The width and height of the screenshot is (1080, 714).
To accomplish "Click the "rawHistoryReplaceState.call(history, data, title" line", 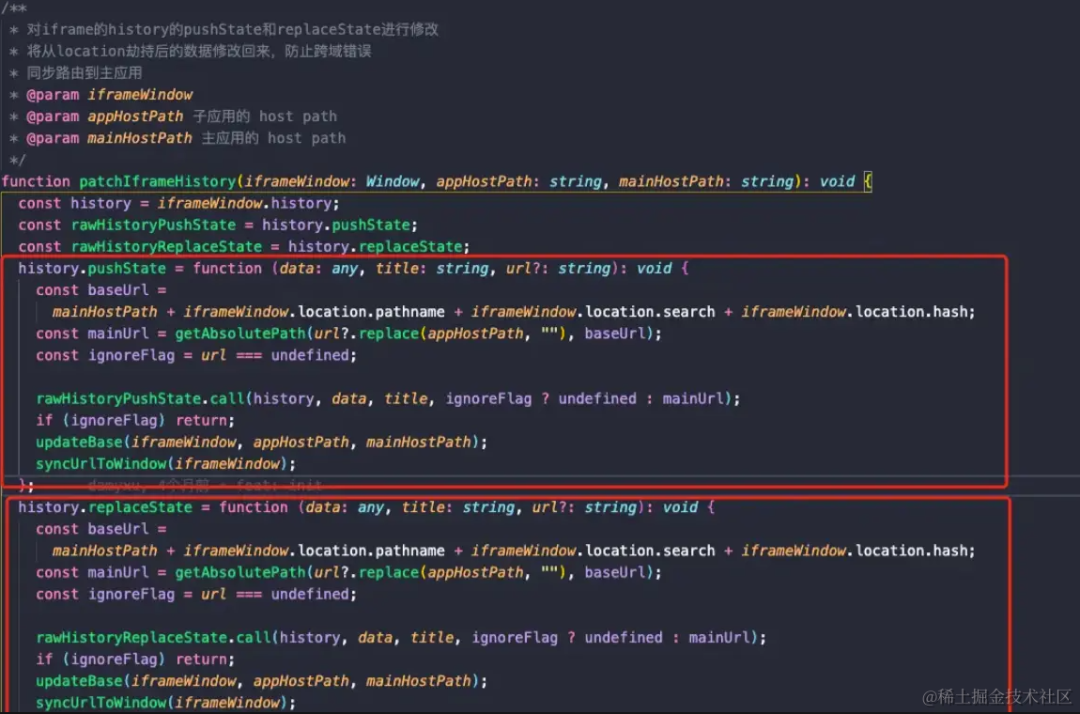I will coord(402,638).
